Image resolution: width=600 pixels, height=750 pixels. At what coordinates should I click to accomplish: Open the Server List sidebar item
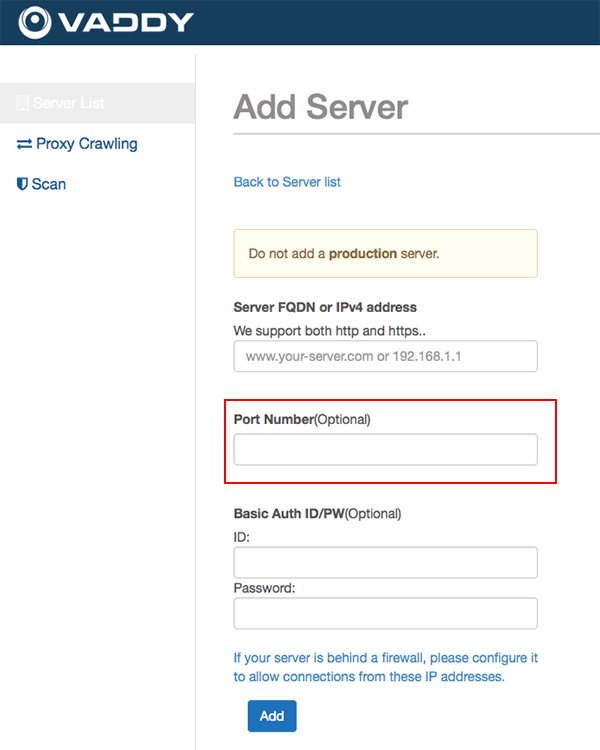[98, 103]
